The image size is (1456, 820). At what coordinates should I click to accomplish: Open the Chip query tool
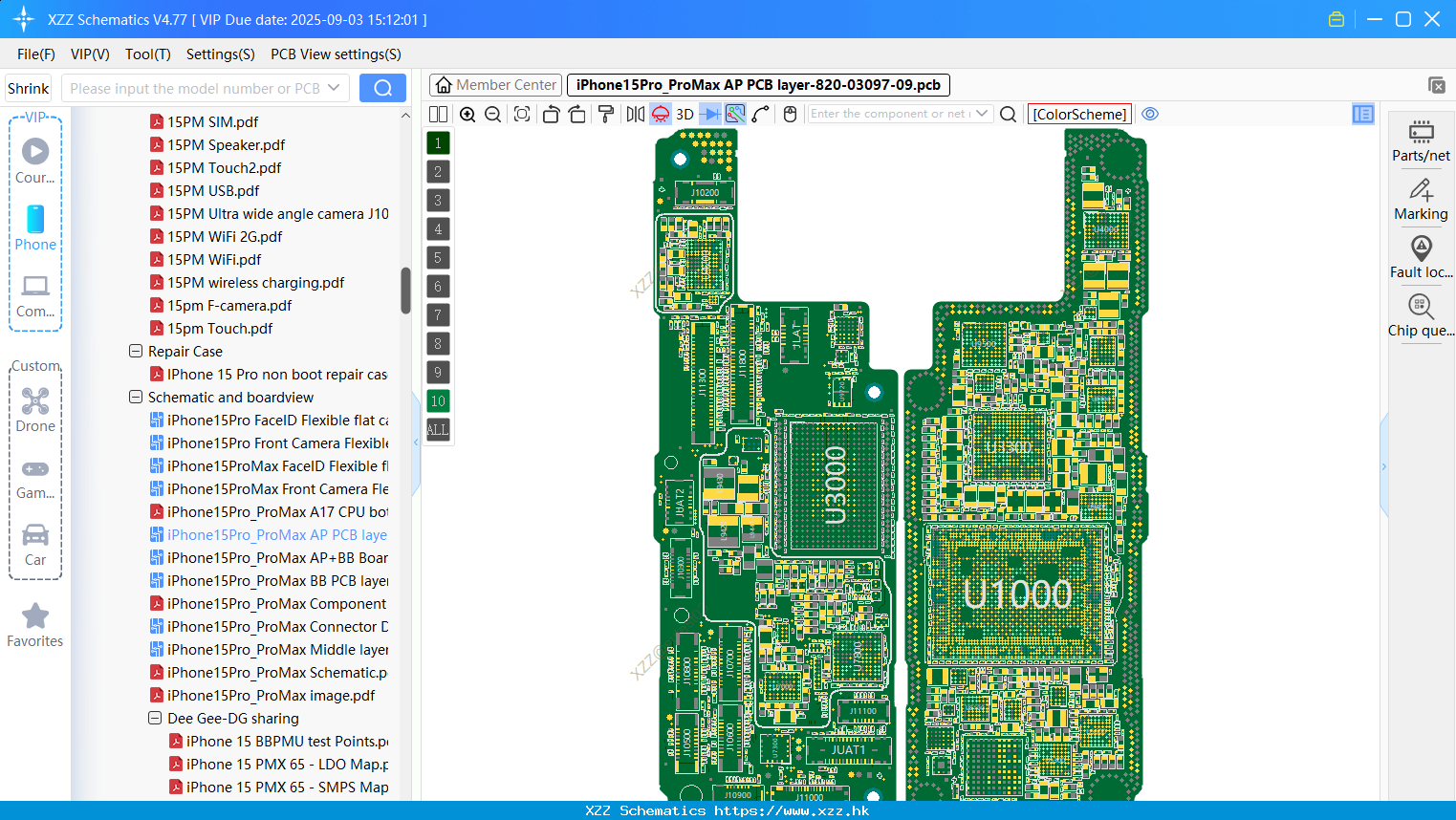(x=1421, y=315)
